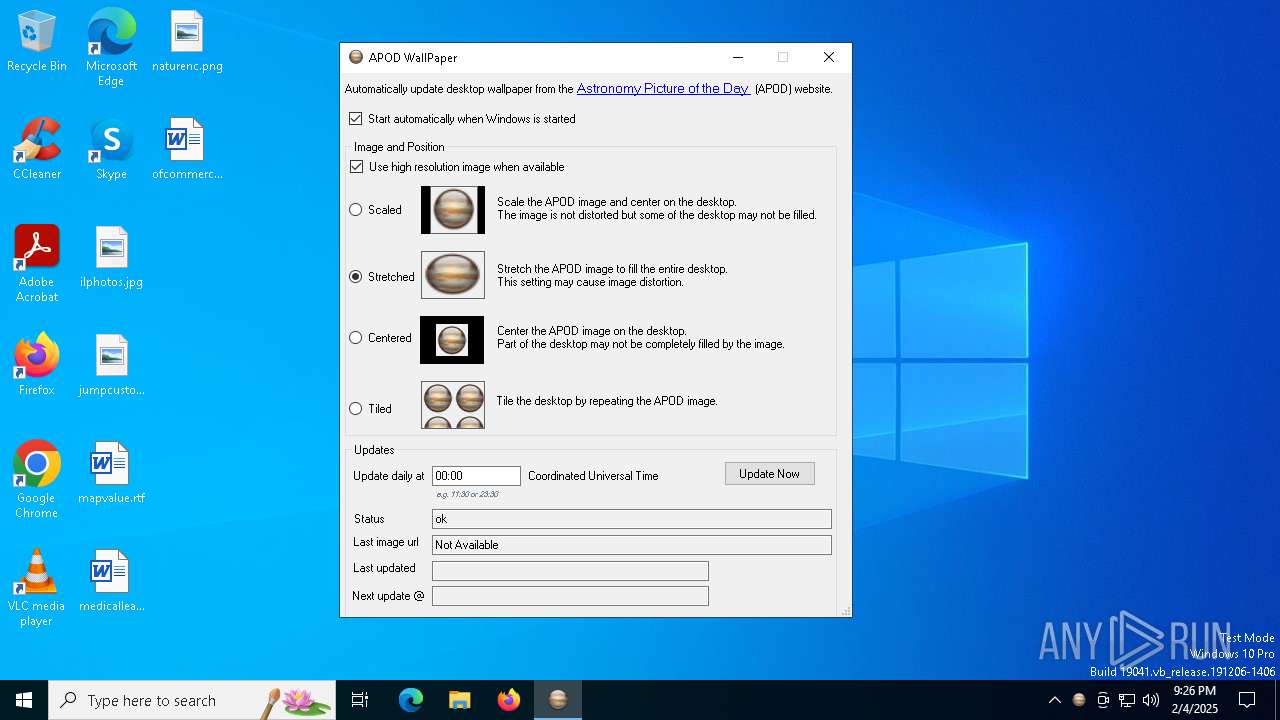Image resolution: width=1280 pixels, height=720 pixels.
Task: Toggle Start automatically when Windows is started
Action: [x=462, y=118]
